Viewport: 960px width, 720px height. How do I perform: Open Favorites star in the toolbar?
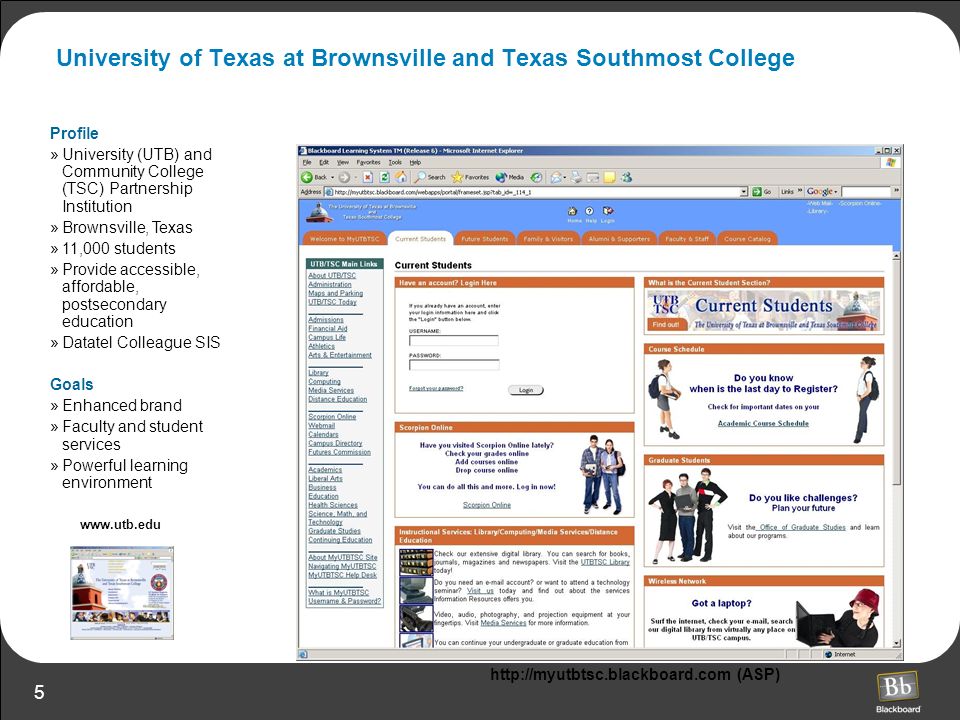pyautogui.click(x=470, y=177)
